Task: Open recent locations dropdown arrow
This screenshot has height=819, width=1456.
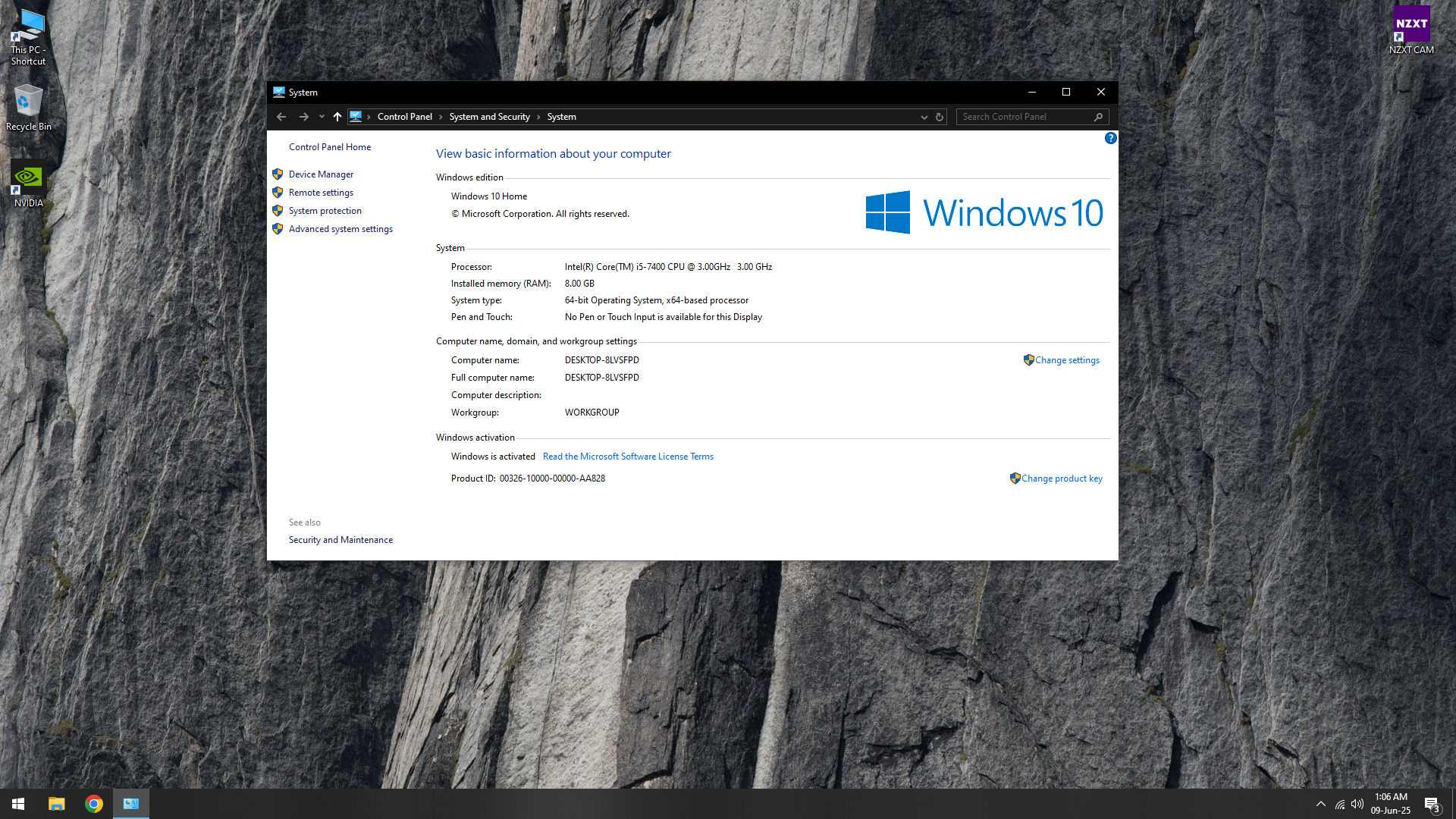Action: click(322, 117)
